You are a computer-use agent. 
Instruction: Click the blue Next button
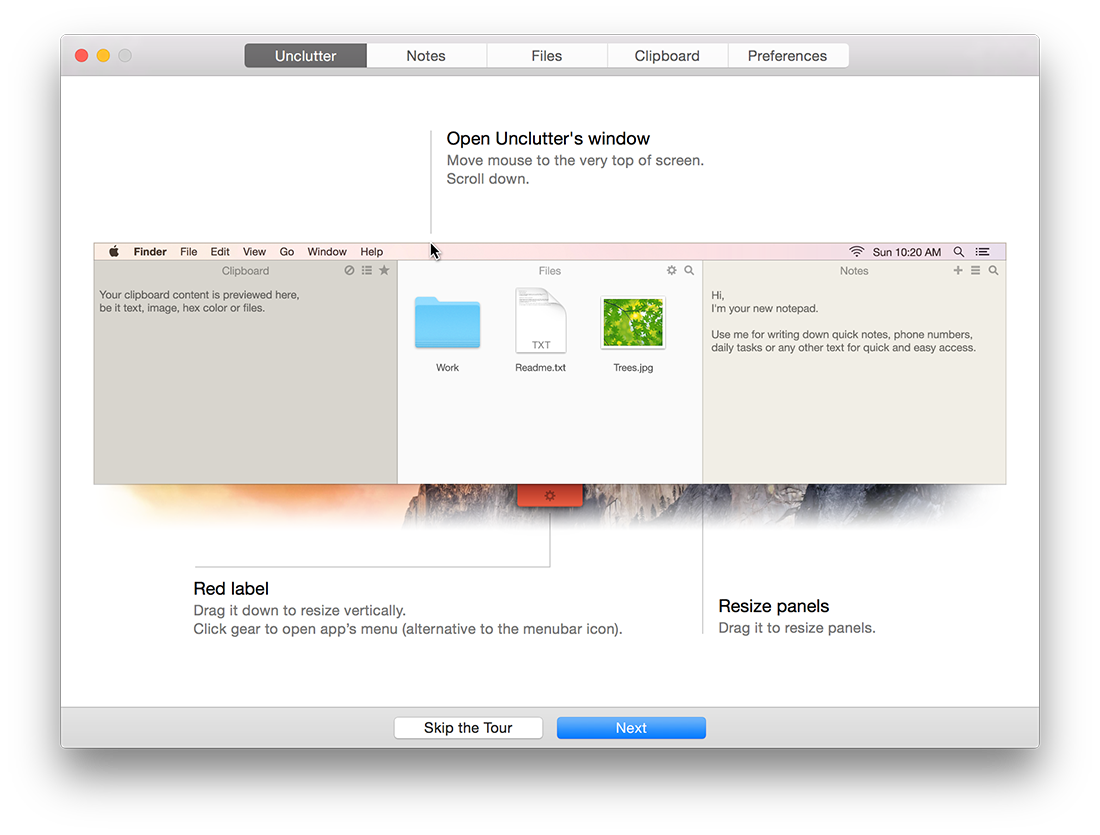click(x=631, y=728)
